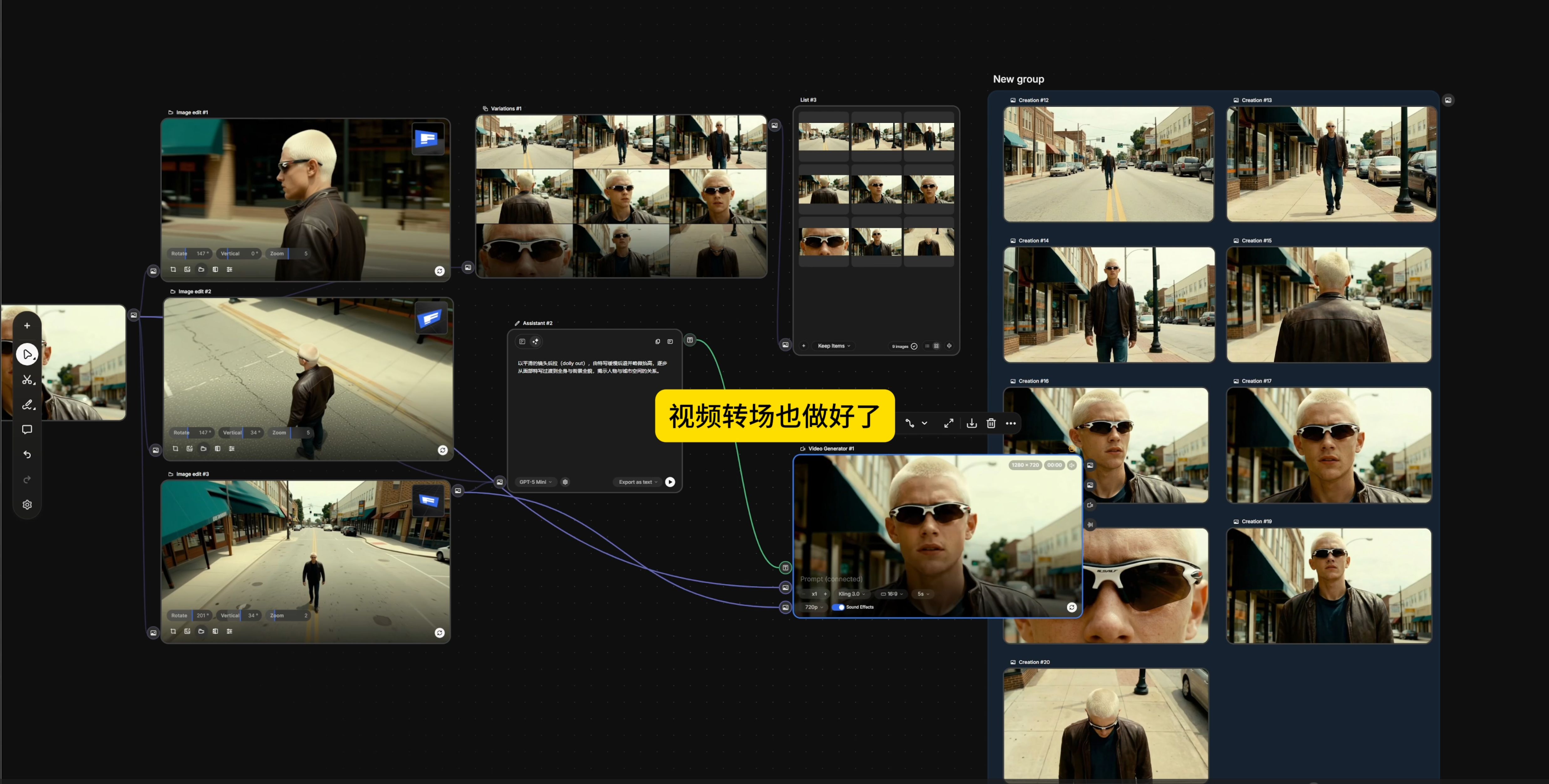Click the Creation #17 label

pyautogui.click(x=1256, y=381)
